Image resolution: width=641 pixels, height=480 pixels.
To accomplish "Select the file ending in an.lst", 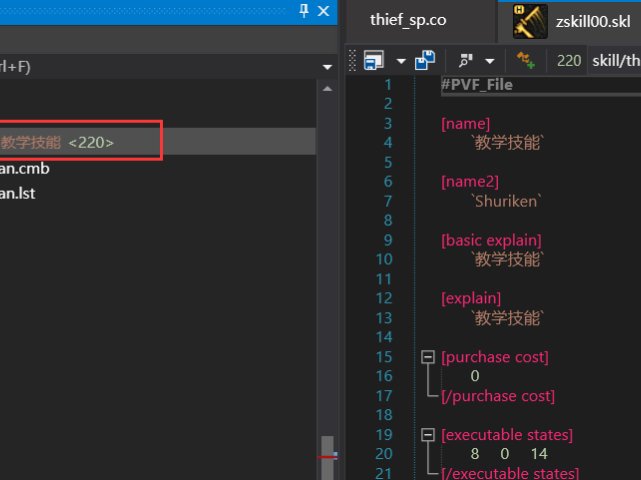I will tap(18, 193).
